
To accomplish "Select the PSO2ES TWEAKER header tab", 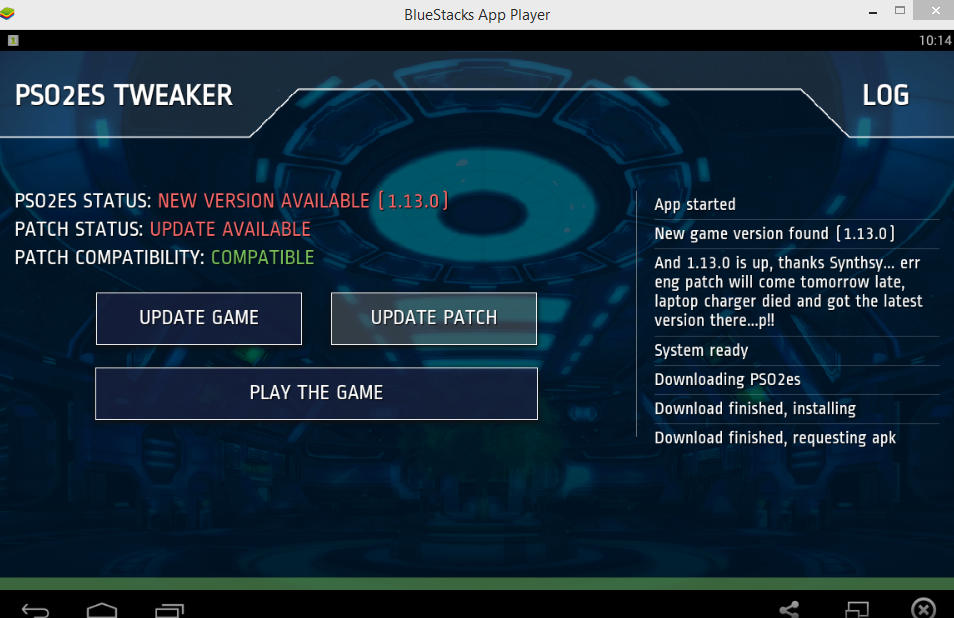I will pos(124,95).
